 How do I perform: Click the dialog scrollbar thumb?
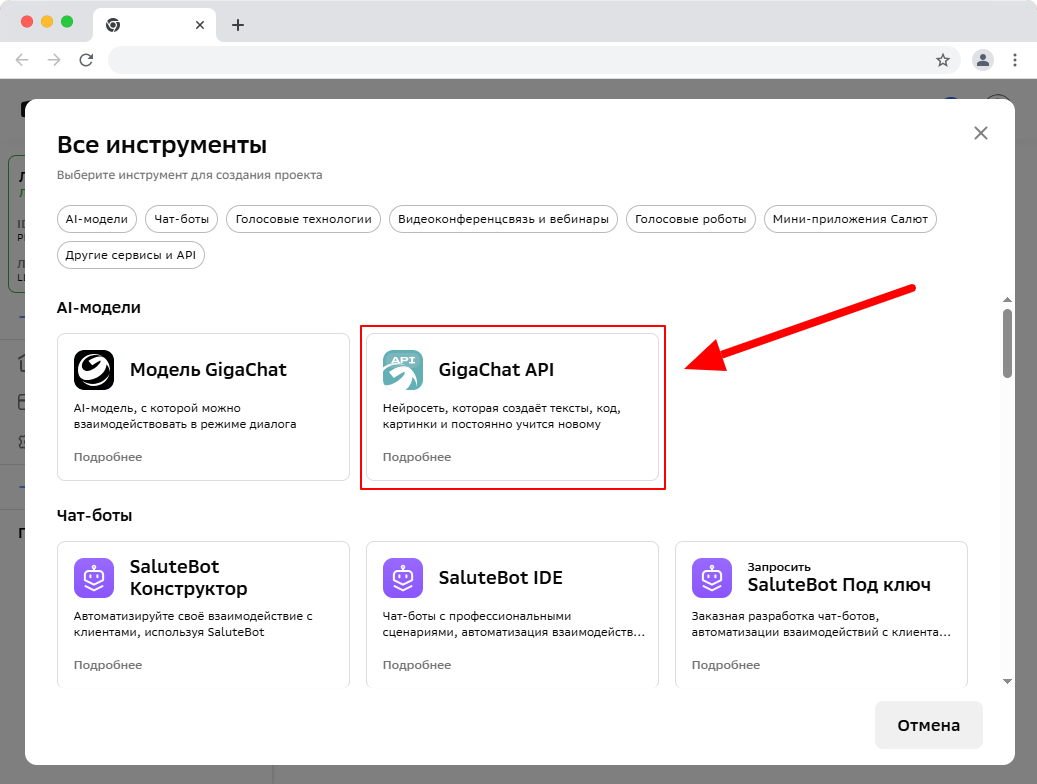(1007, 343)
